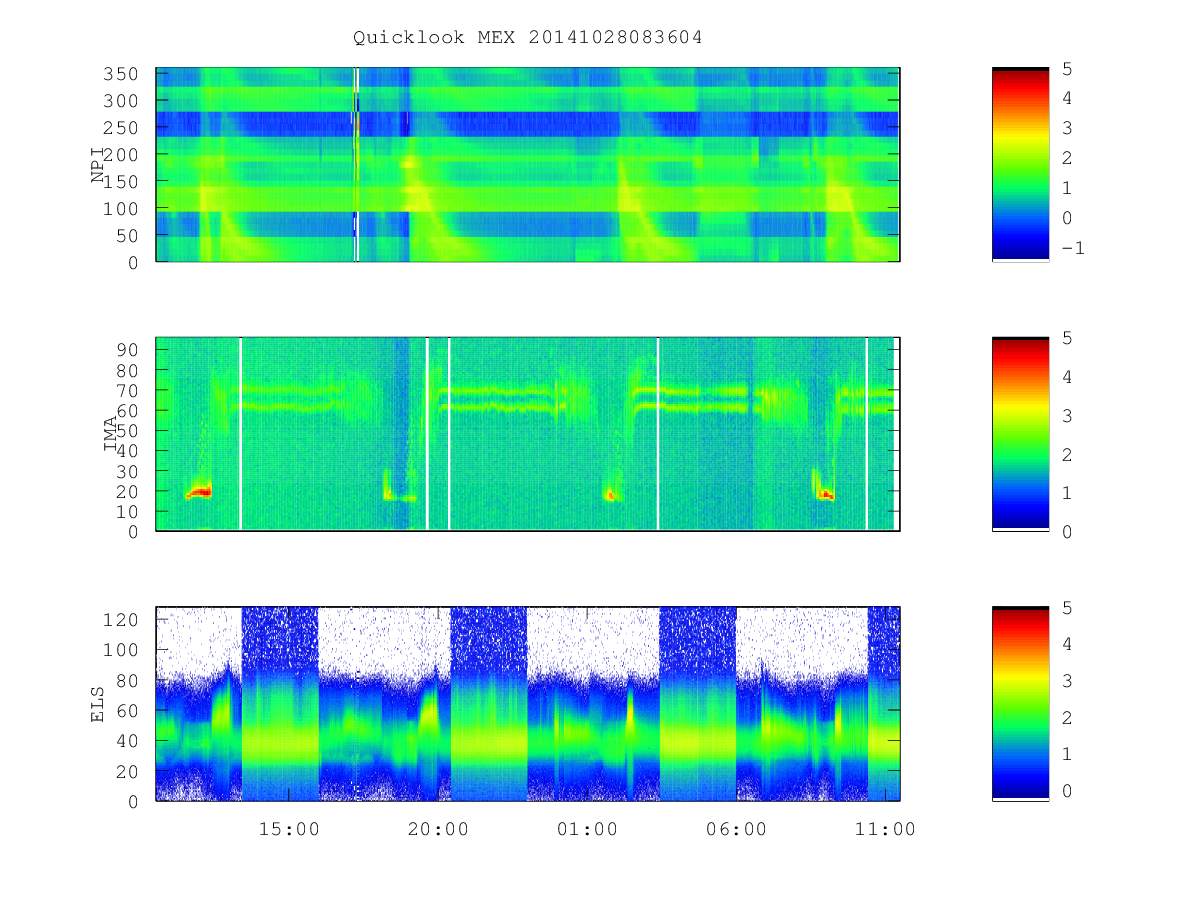The image size is (1200, 900).
Task: Select the IMA spectrogram panel
Action: 528,434
